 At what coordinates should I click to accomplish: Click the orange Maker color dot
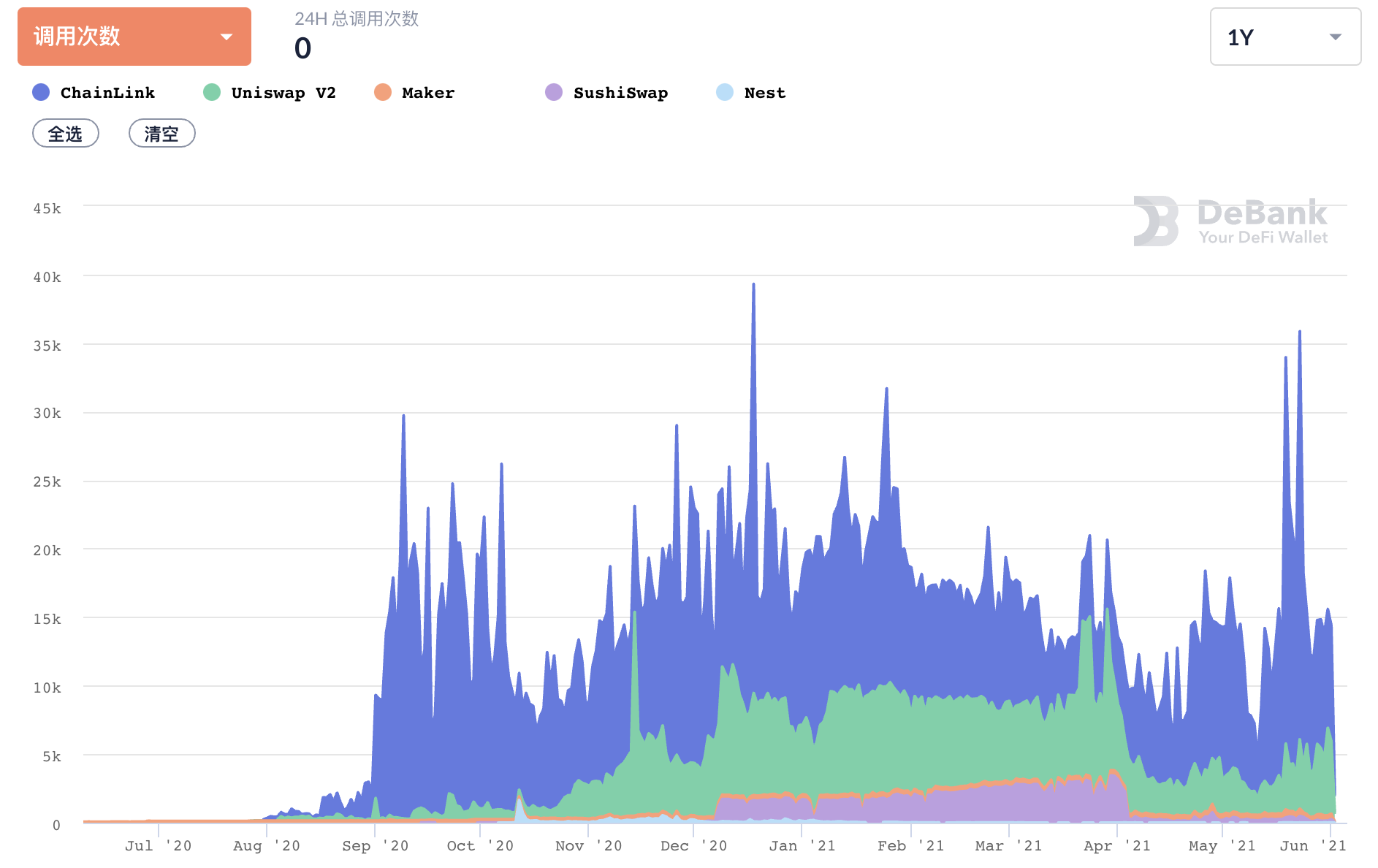(x=383, y=92)
